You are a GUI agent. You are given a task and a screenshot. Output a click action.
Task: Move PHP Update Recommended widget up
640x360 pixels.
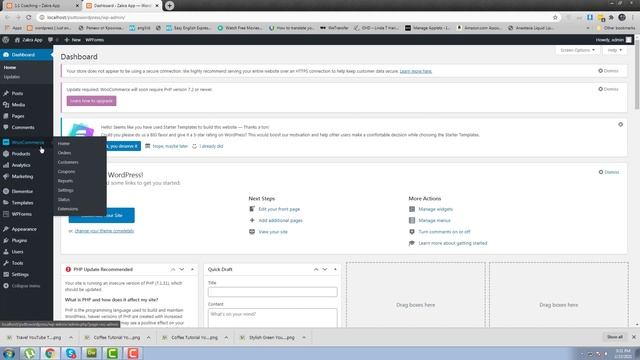click(173, 269)
